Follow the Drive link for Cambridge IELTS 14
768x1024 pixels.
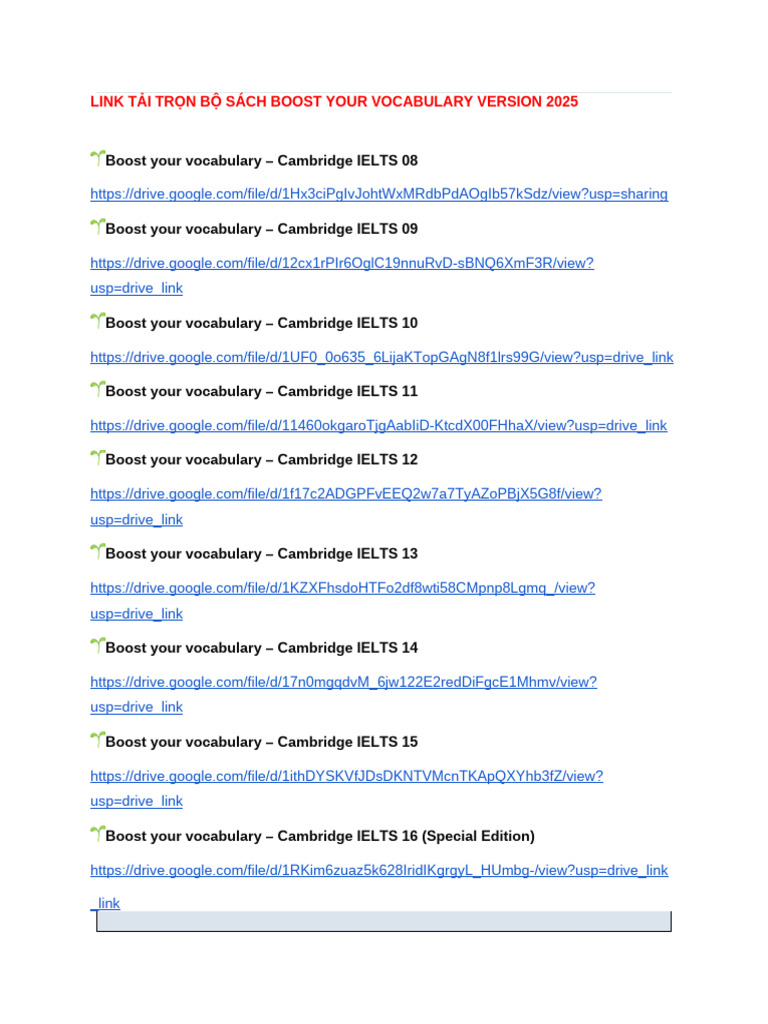pos(343,681)
